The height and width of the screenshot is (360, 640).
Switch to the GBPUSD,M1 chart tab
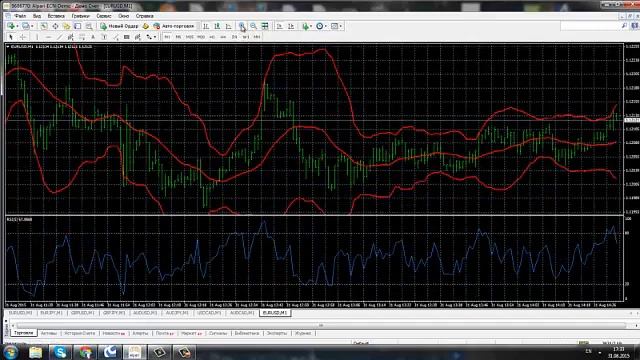(82, 313)
